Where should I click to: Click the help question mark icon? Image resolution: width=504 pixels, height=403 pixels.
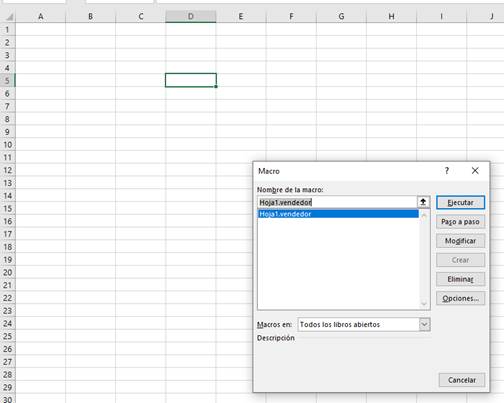(x=447, y=171)
